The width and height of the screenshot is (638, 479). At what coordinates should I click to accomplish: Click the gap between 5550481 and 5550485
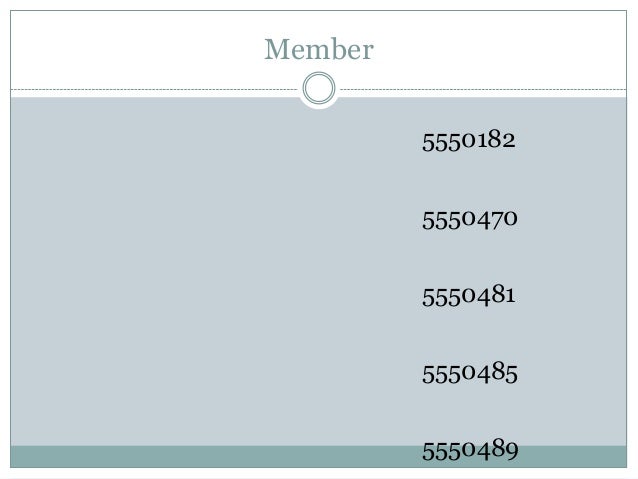coord(469,336)
